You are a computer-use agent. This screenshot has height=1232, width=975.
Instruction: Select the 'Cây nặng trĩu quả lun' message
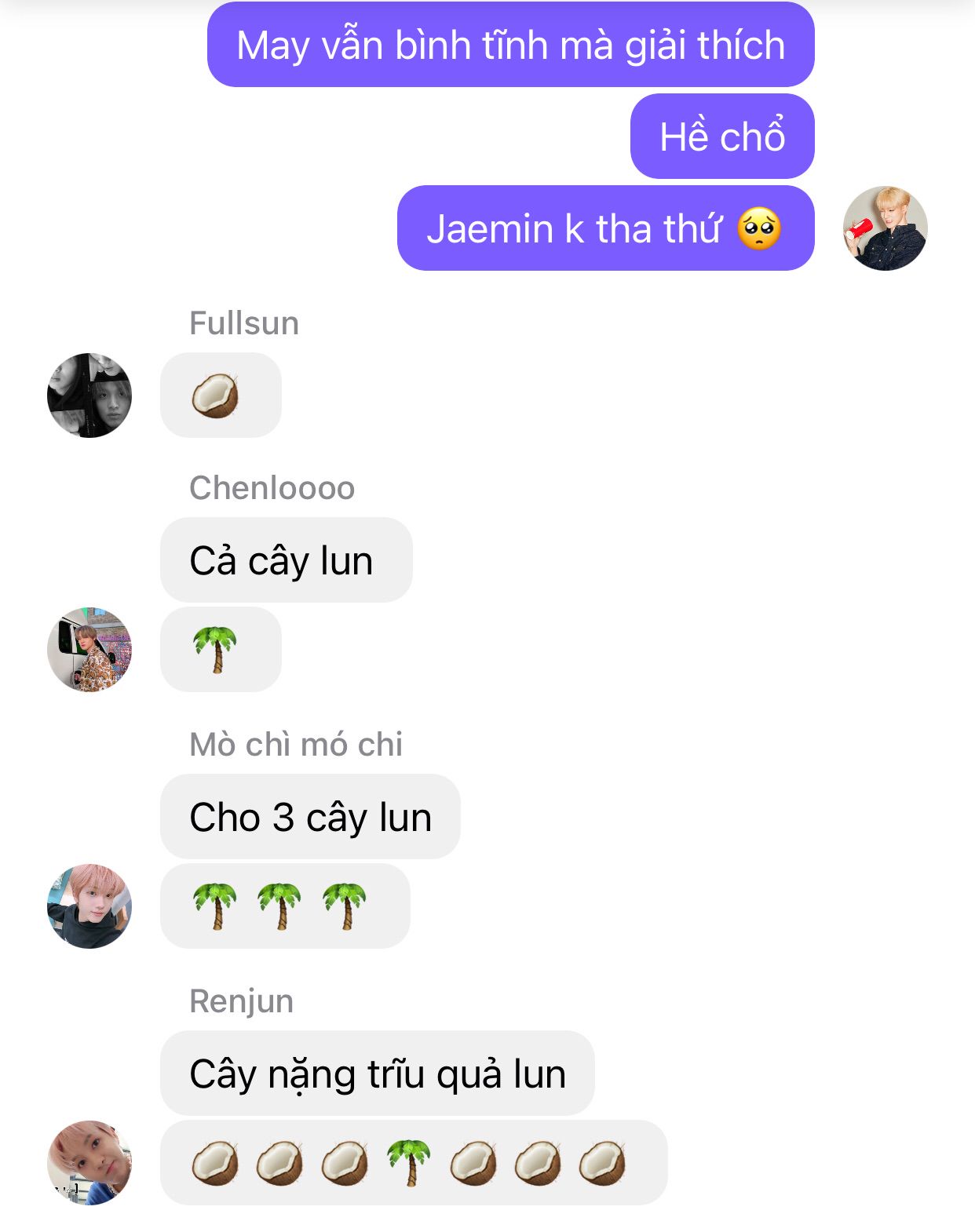(378, 1073)
